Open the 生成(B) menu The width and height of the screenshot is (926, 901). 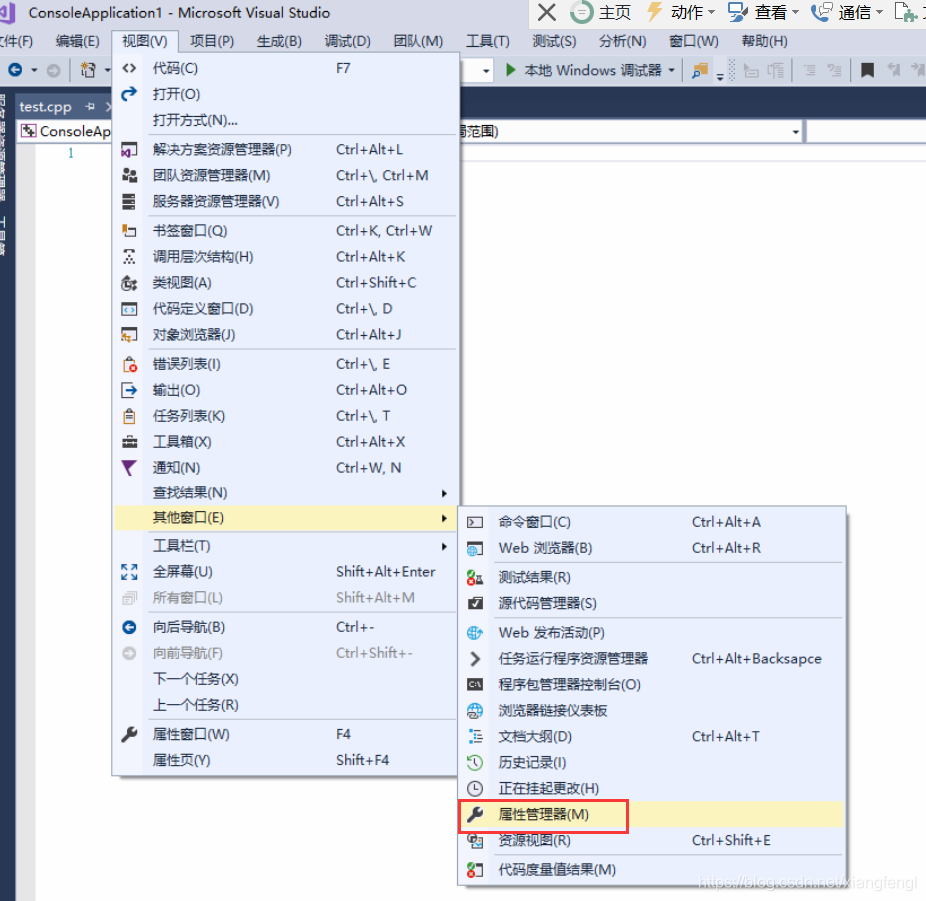click(x=279, y=41)
